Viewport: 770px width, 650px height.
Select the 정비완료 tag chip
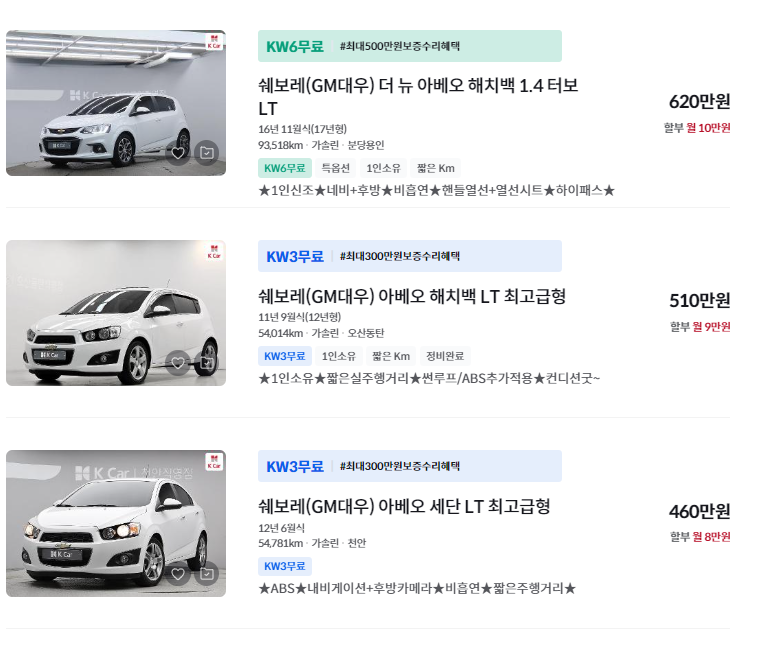[445, 356]
